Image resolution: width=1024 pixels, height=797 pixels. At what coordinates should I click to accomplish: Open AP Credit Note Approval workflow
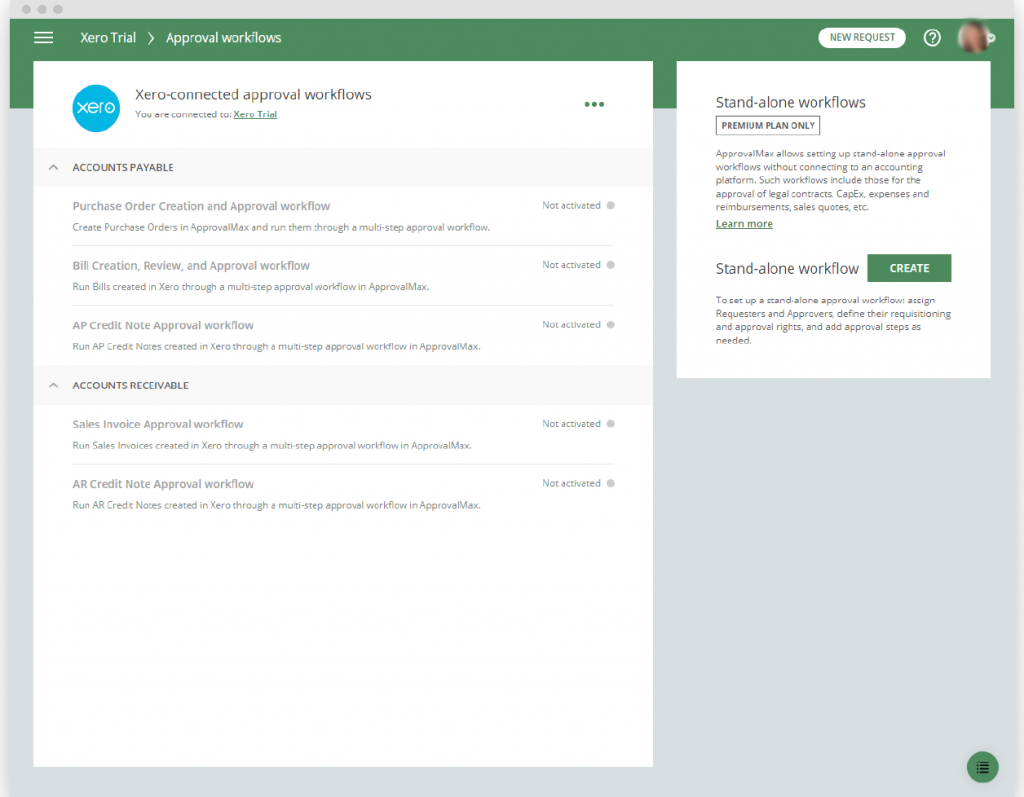[163, 325]
